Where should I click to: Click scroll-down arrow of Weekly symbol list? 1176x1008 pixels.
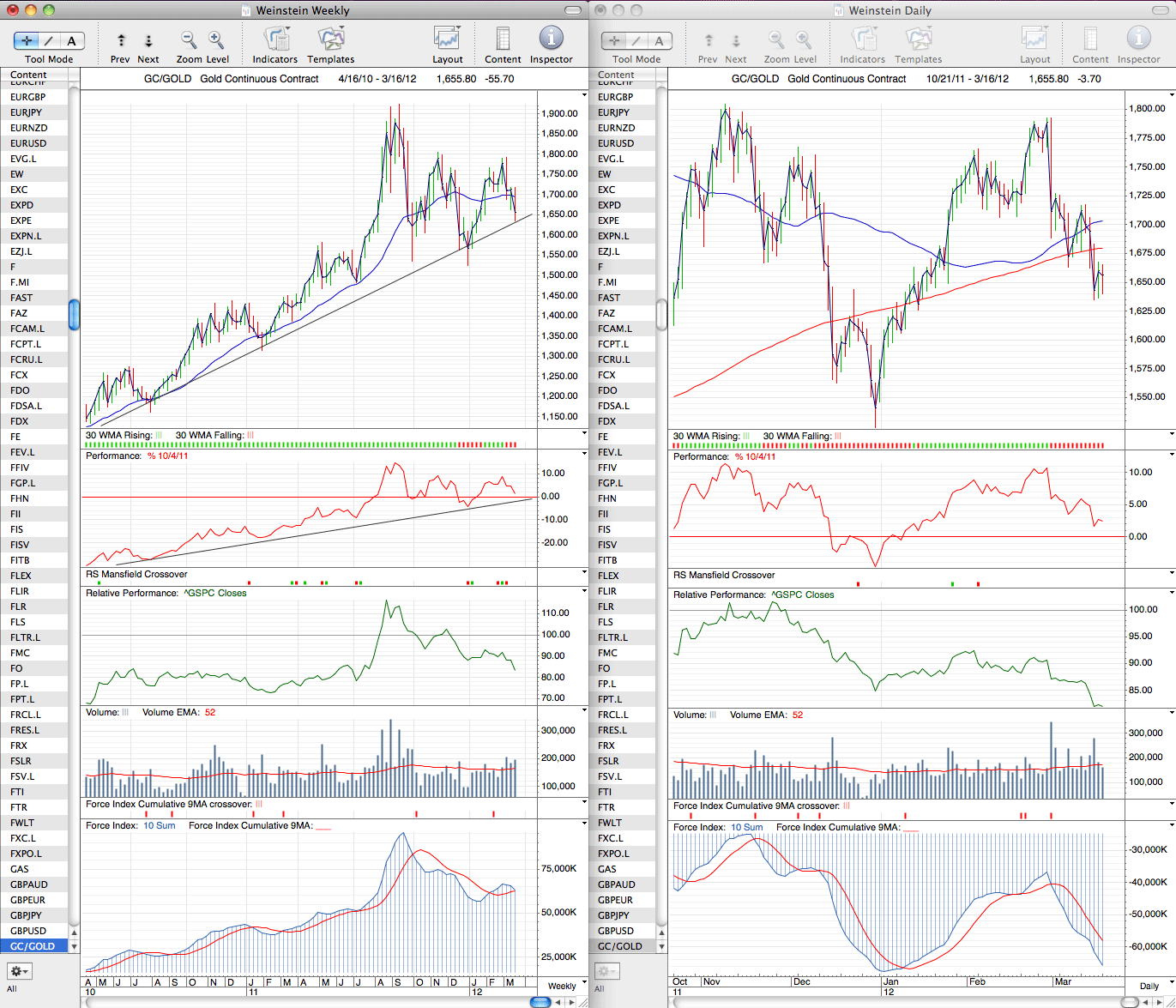pos(74,946)
